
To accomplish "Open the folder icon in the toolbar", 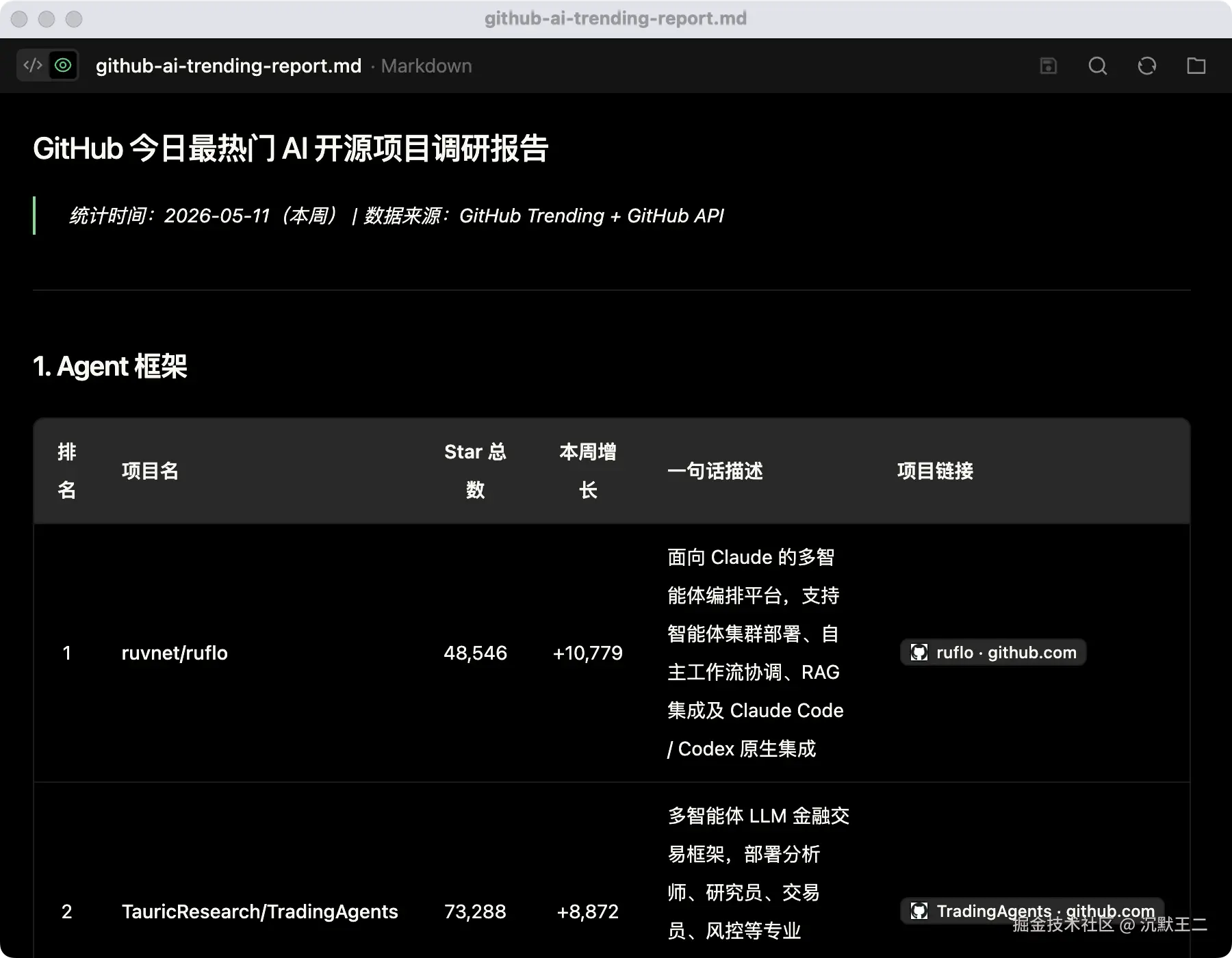I will pyautogui.click(x=1196, y=66).
